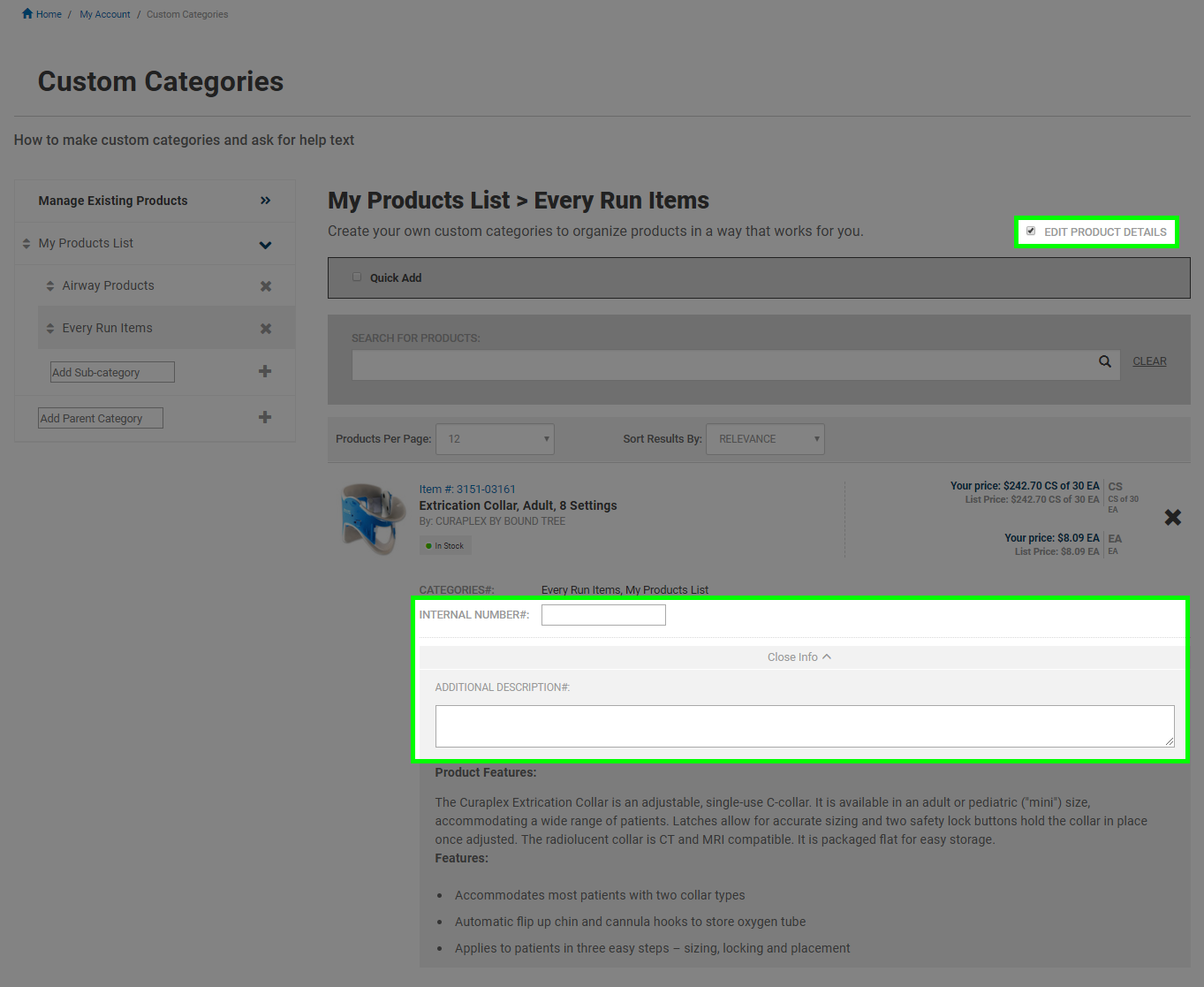Image resolution: width=1204 pixels, height=987 pixels.
Task: Click the double-arrow icon on Manage Existing Products
Action: tap(265, 200)
